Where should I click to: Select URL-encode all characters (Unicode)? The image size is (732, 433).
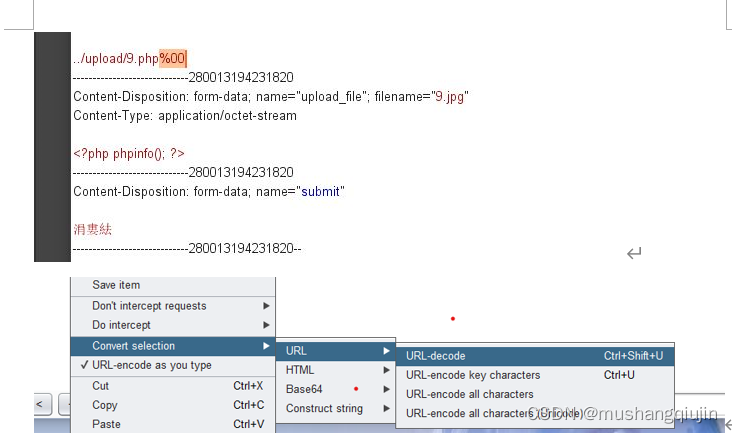535,413
